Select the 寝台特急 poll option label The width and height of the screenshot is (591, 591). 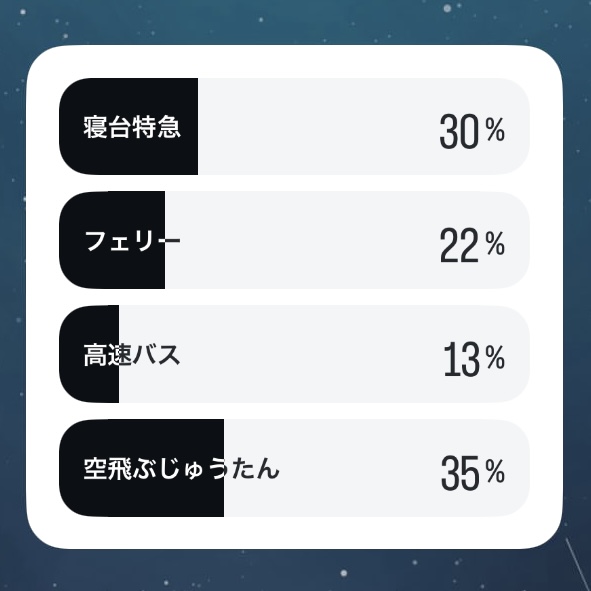click(132, 127)
